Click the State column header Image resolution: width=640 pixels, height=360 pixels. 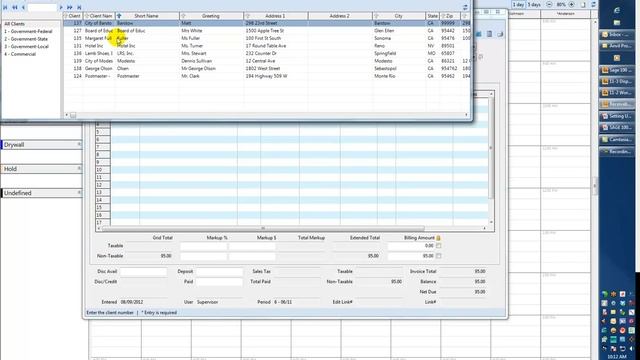(432, 16)
